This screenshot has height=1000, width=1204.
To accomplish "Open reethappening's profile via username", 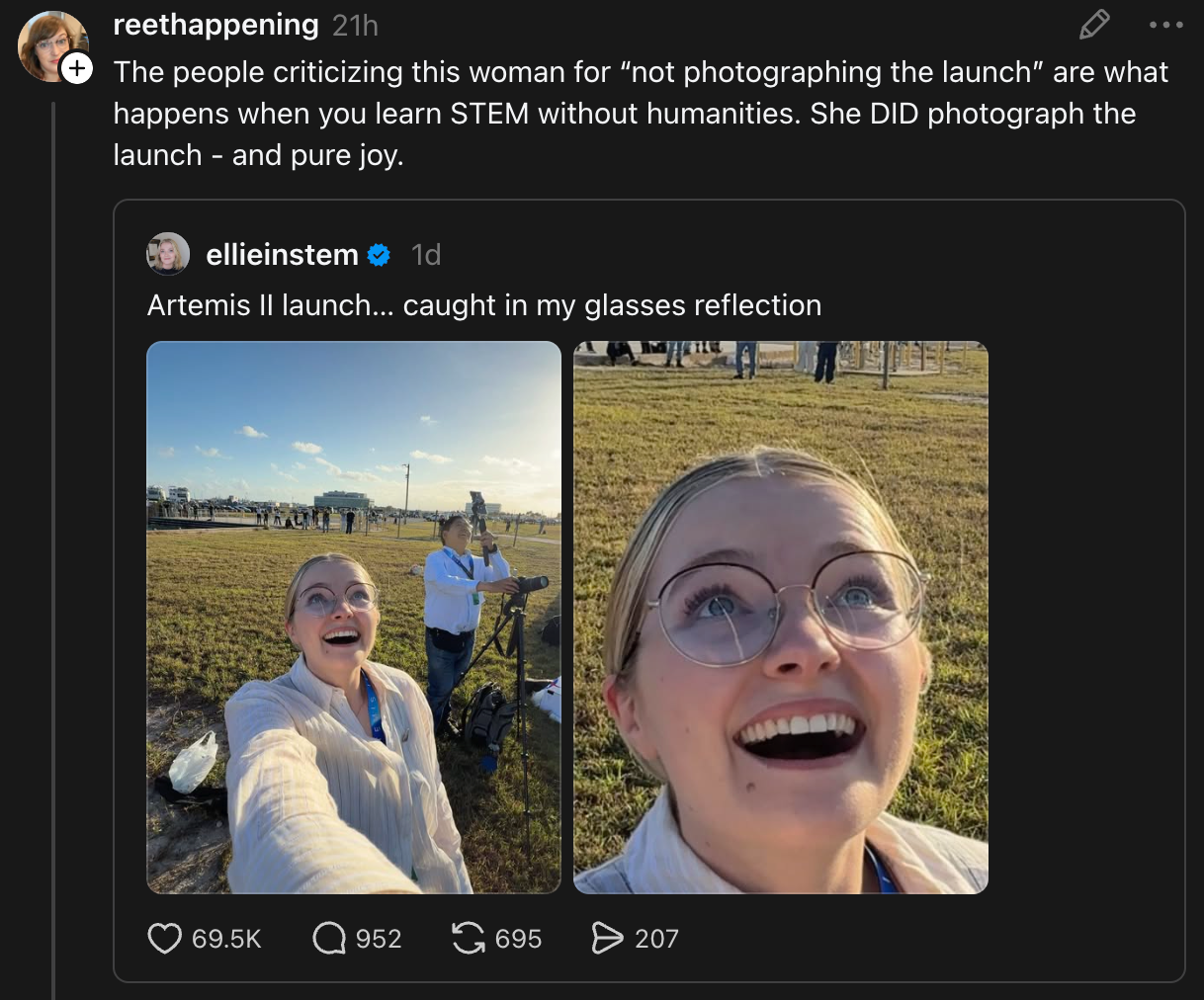I will 215,24.
